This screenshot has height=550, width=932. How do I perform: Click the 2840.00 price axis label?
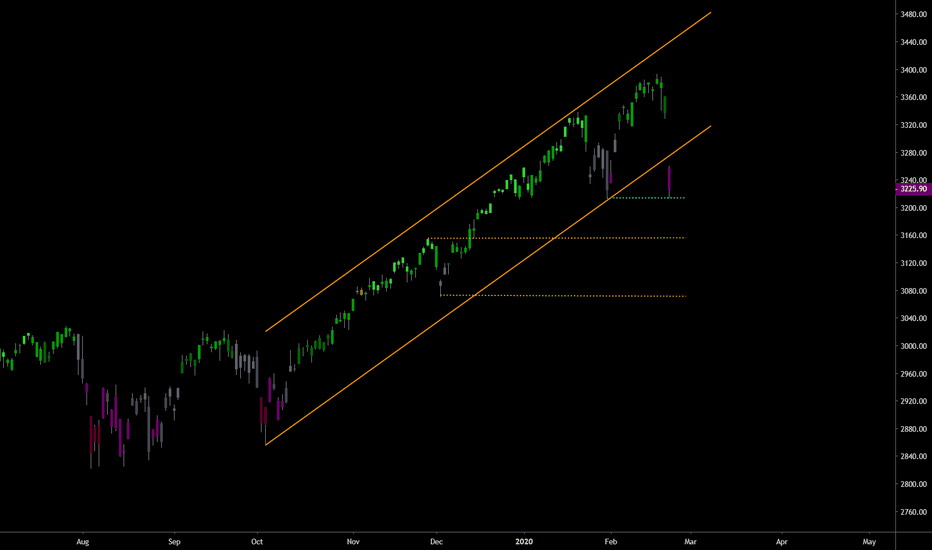pyautogui.click(x=914, y=457)
